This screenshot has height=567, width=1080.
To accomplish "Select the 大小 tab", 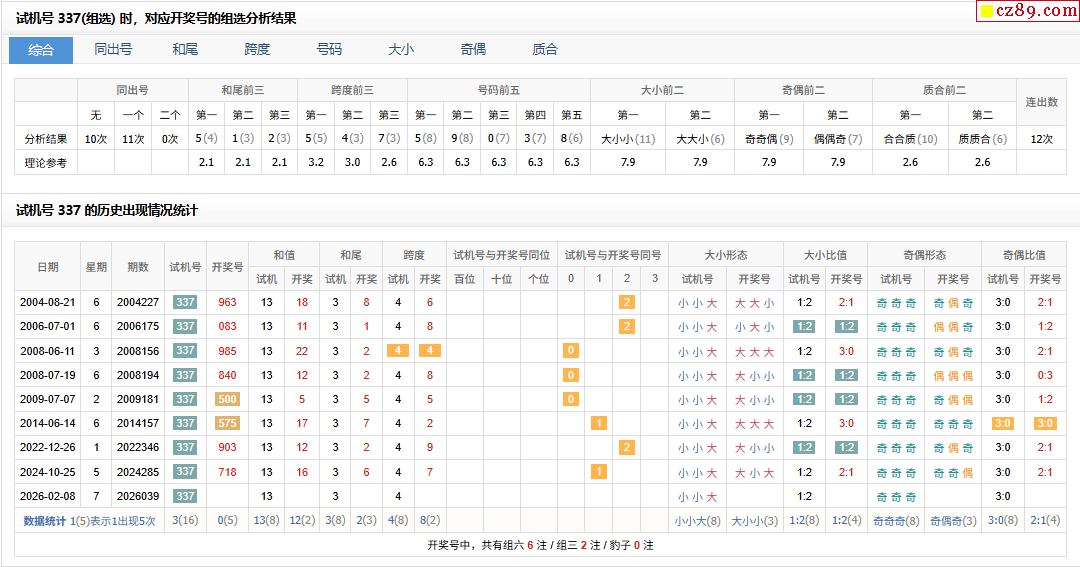I will coord(401,50).
